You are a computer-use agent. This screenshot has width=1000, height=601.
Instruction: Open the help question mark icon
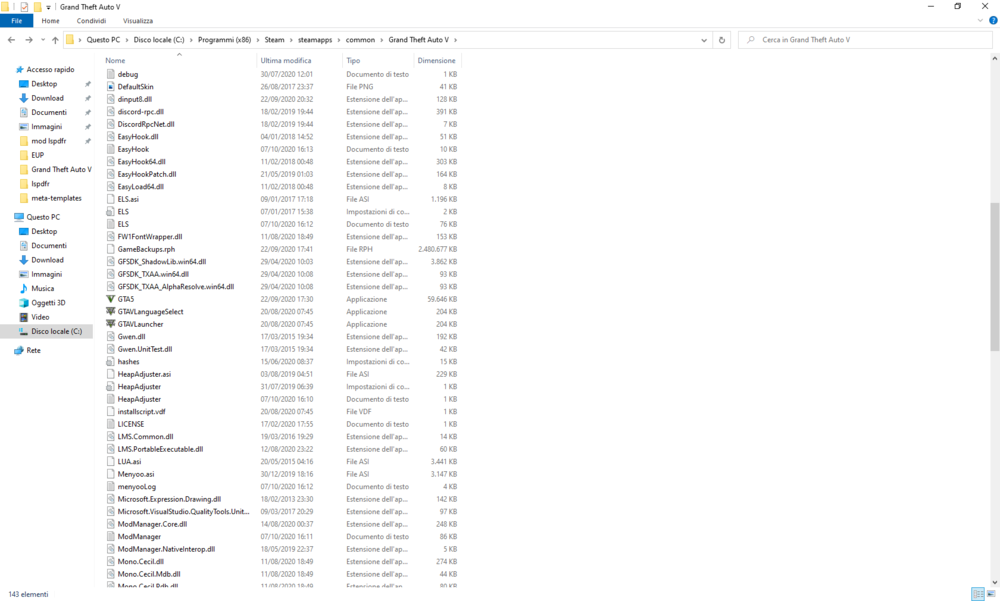[992, 21]
